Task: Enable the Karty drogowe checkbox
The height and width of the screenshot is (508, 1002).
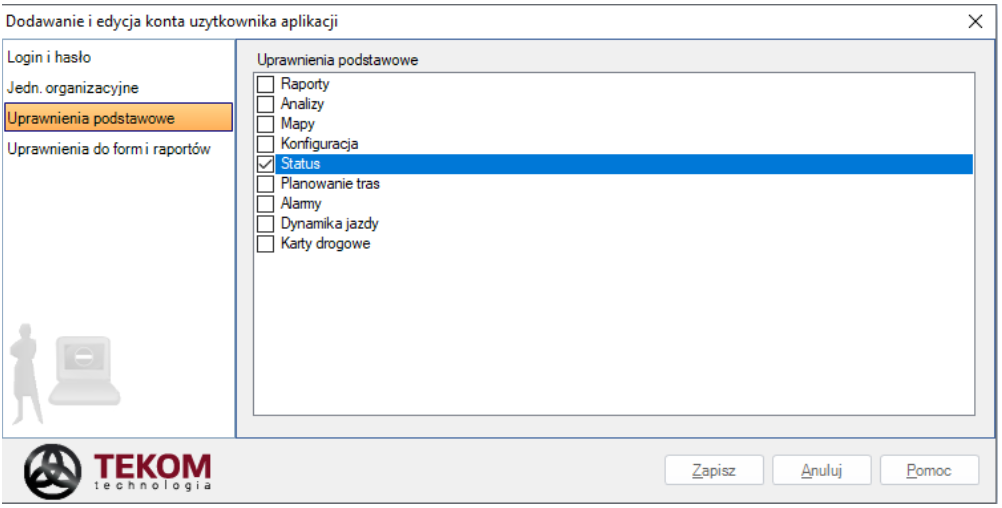Action: coord(265,243)
